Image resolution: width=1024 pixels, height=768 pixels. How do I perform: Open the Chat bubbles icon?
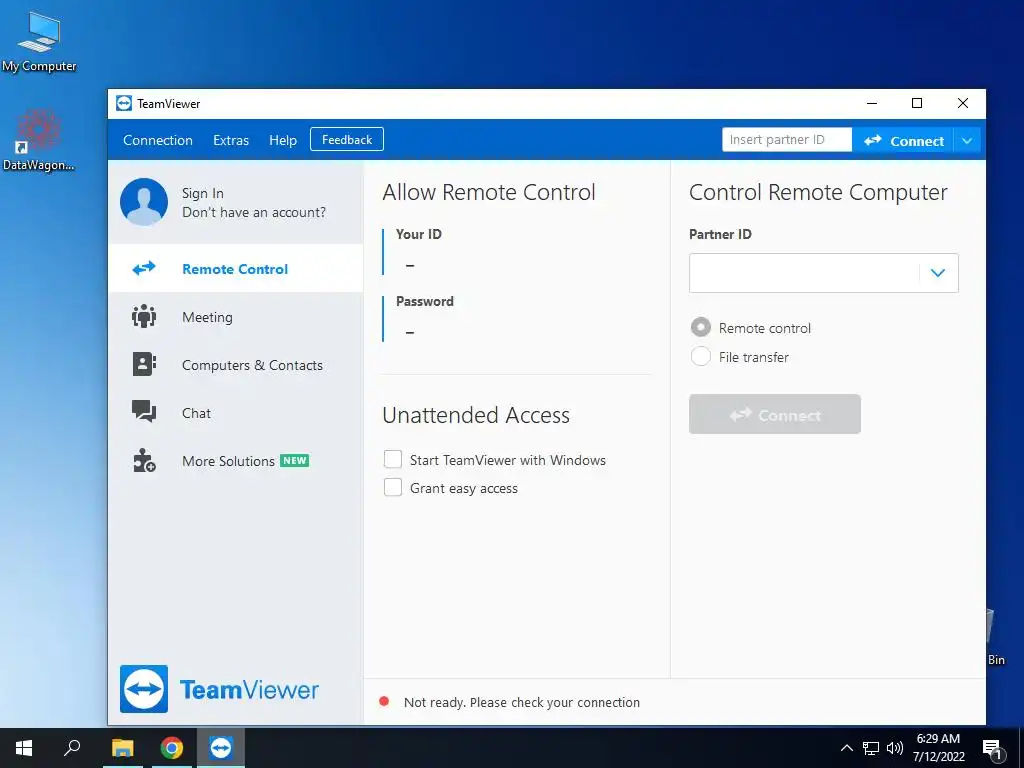point(144,411)
